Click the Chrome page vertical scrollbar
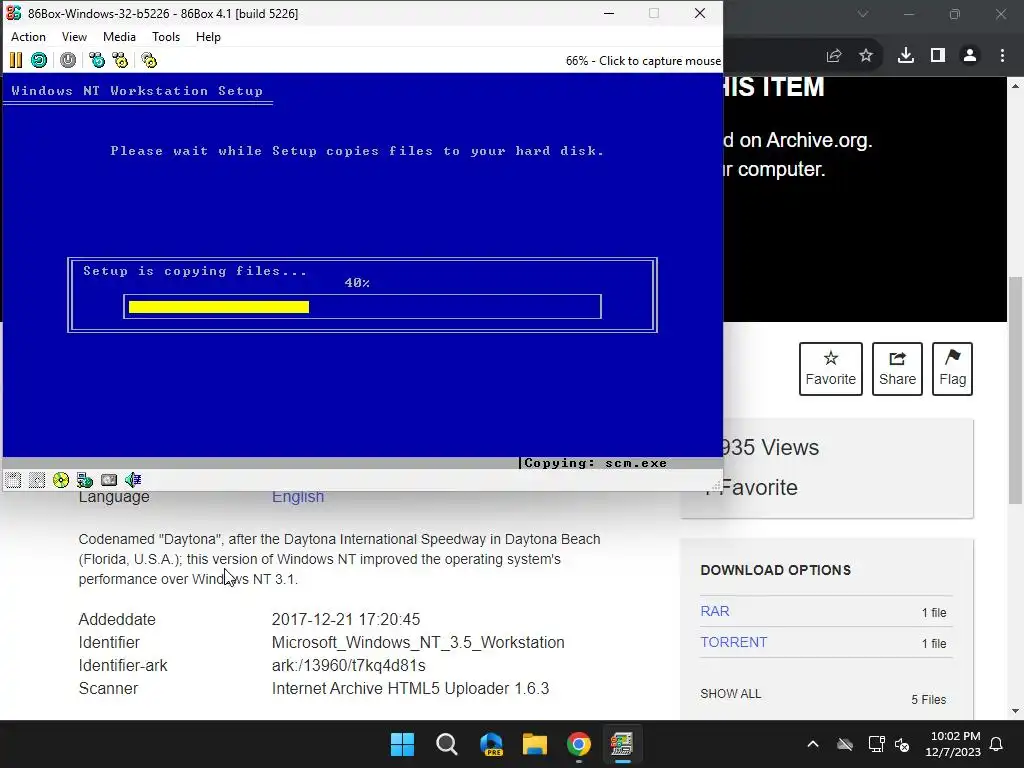1024x768 pixels. click(x=1015, y=391)
